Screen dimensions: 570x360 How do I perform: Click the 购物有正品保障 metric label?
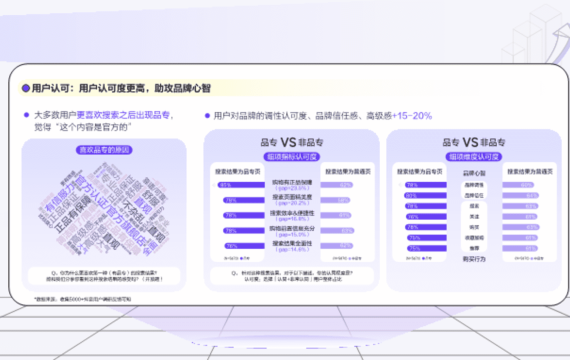[292, 182]
